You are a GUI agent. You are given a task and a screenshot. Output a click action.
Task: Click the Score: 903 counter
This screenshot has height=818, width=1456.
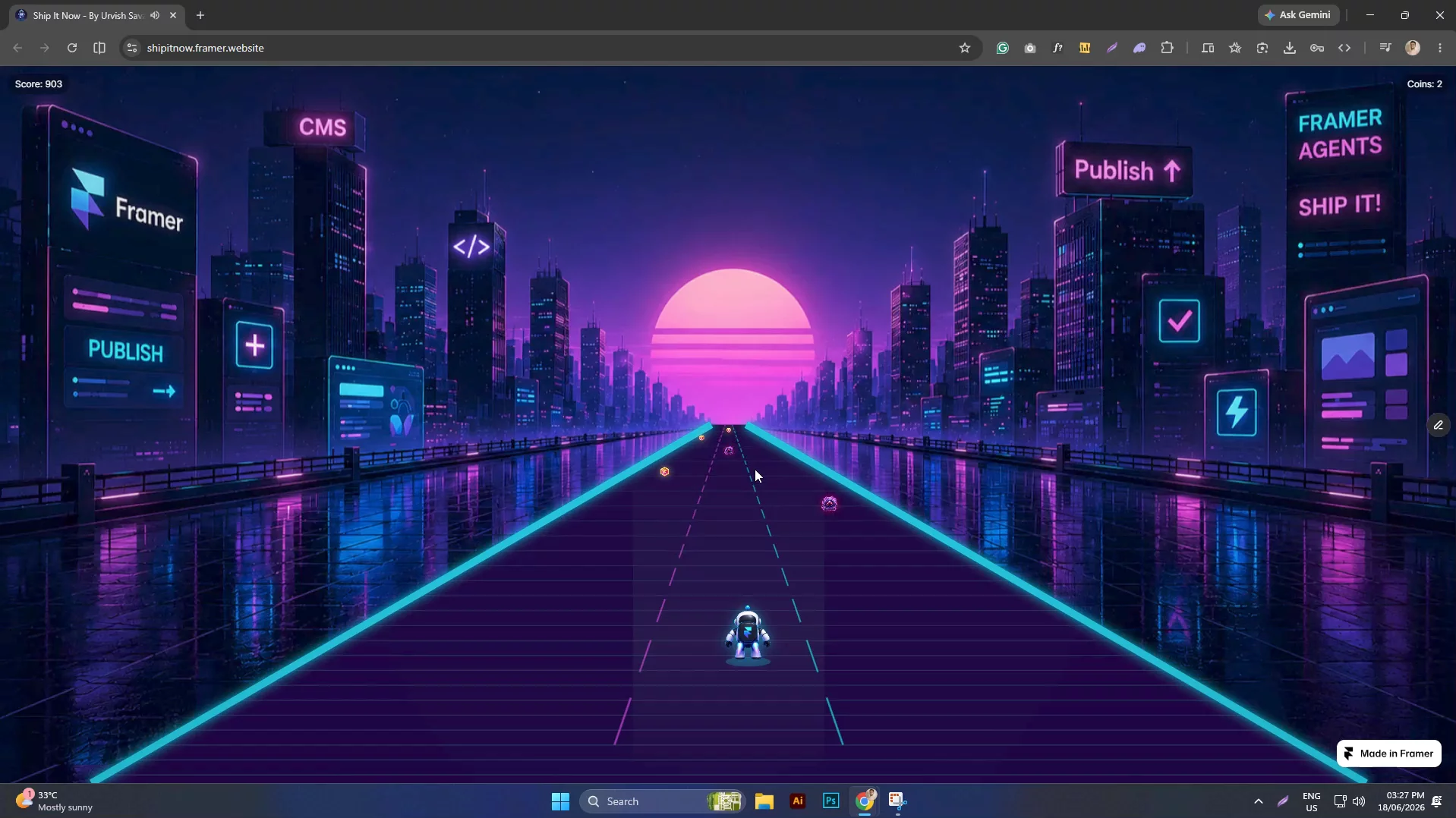pos(39,84)
